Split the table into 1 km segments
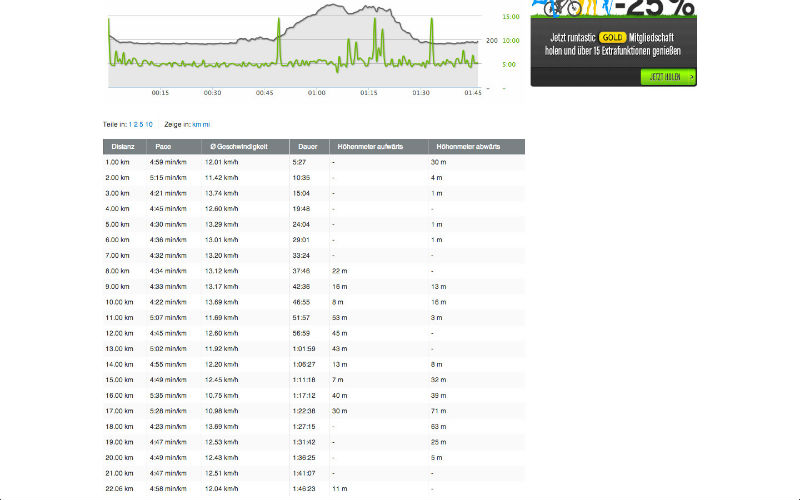The height and width of the screenshot is (500, 800). click(130, 124)
